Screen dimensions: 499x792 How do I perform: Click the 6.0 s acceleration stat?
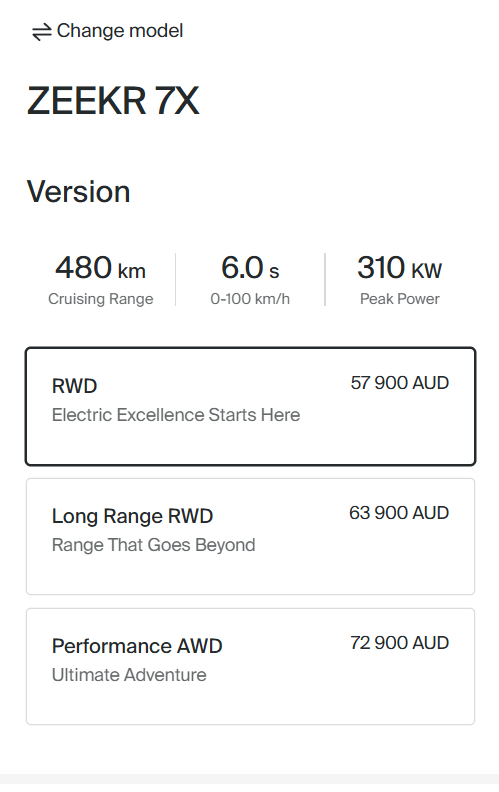click(x=250, y=280)
